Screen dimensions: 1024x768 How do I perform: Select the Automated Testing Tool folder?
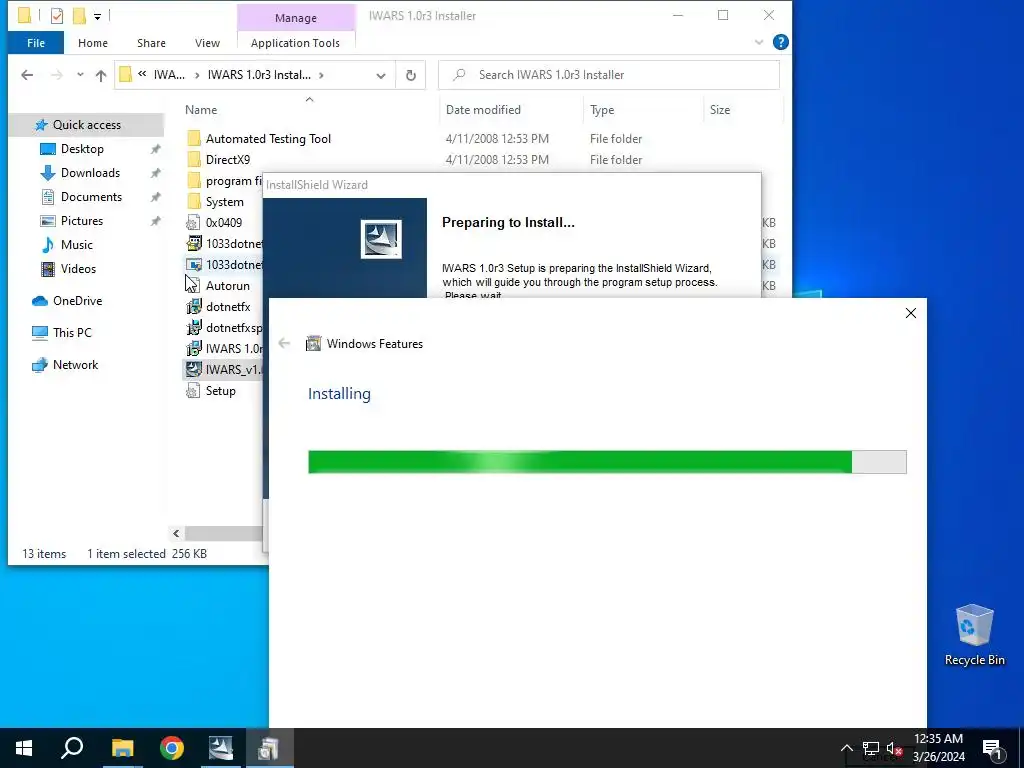(268, 138)
